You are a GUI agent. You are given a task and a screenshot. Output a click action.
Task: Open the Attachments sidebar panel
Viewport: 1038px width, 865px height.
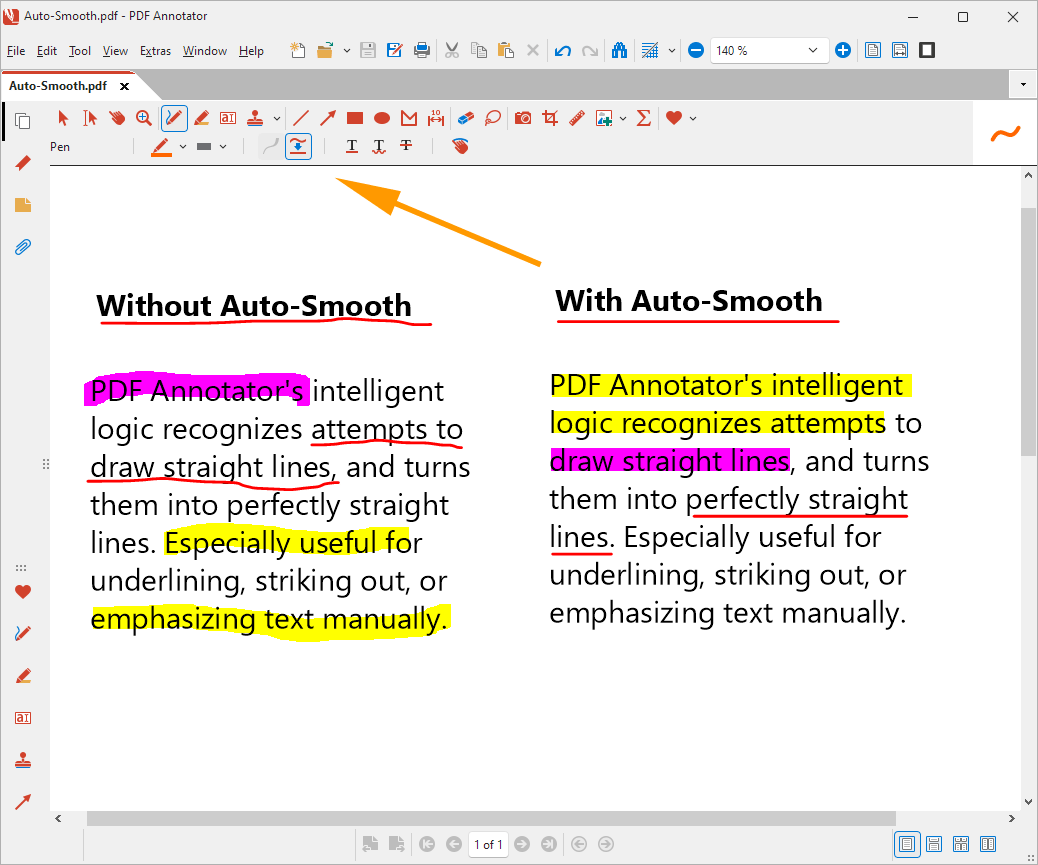[x=22, y=247]
